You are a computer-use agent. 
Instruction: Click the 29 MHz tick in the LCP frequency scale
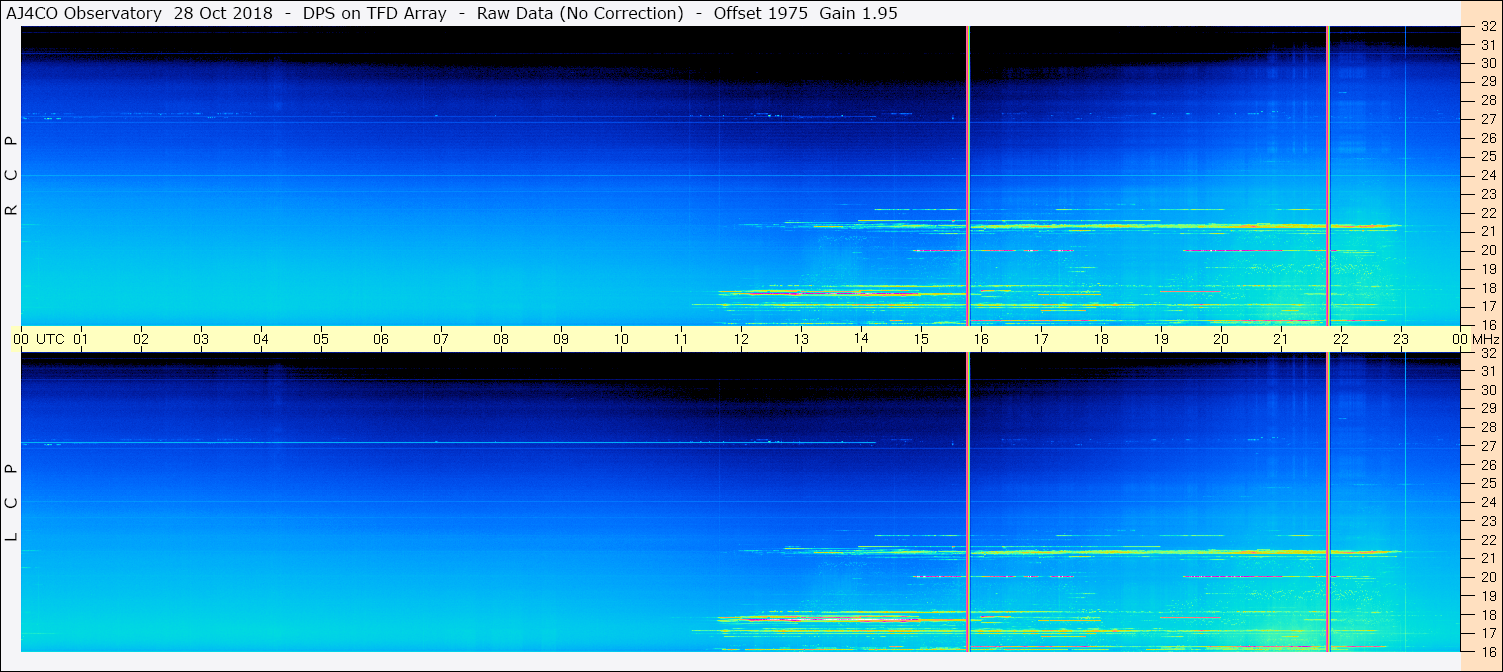1488,409
